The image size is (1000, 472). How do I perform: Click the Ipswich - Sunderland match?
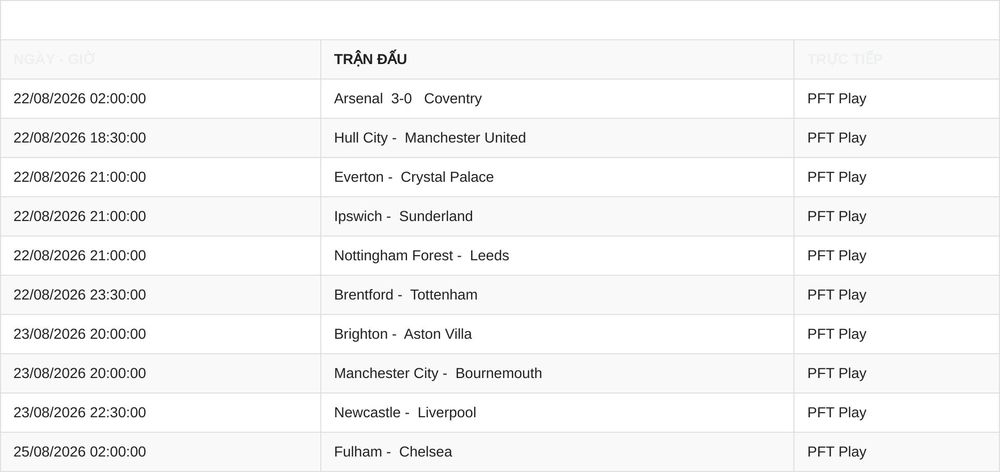pos(403,216)
